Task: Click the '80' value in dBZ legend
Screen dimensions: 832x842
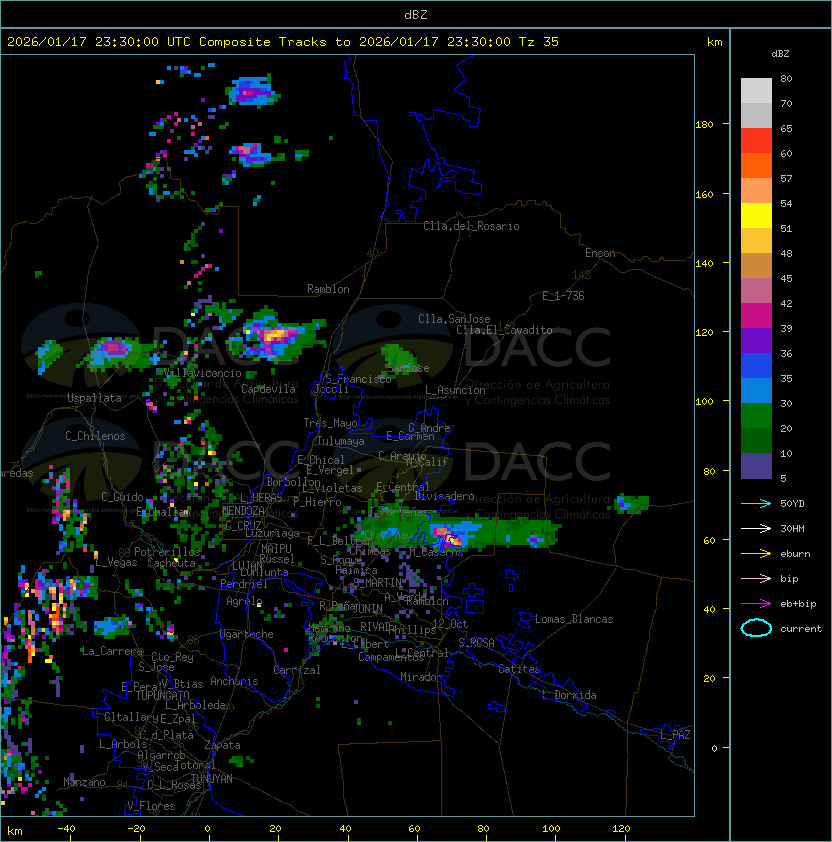Action: [x=786, y=78]
